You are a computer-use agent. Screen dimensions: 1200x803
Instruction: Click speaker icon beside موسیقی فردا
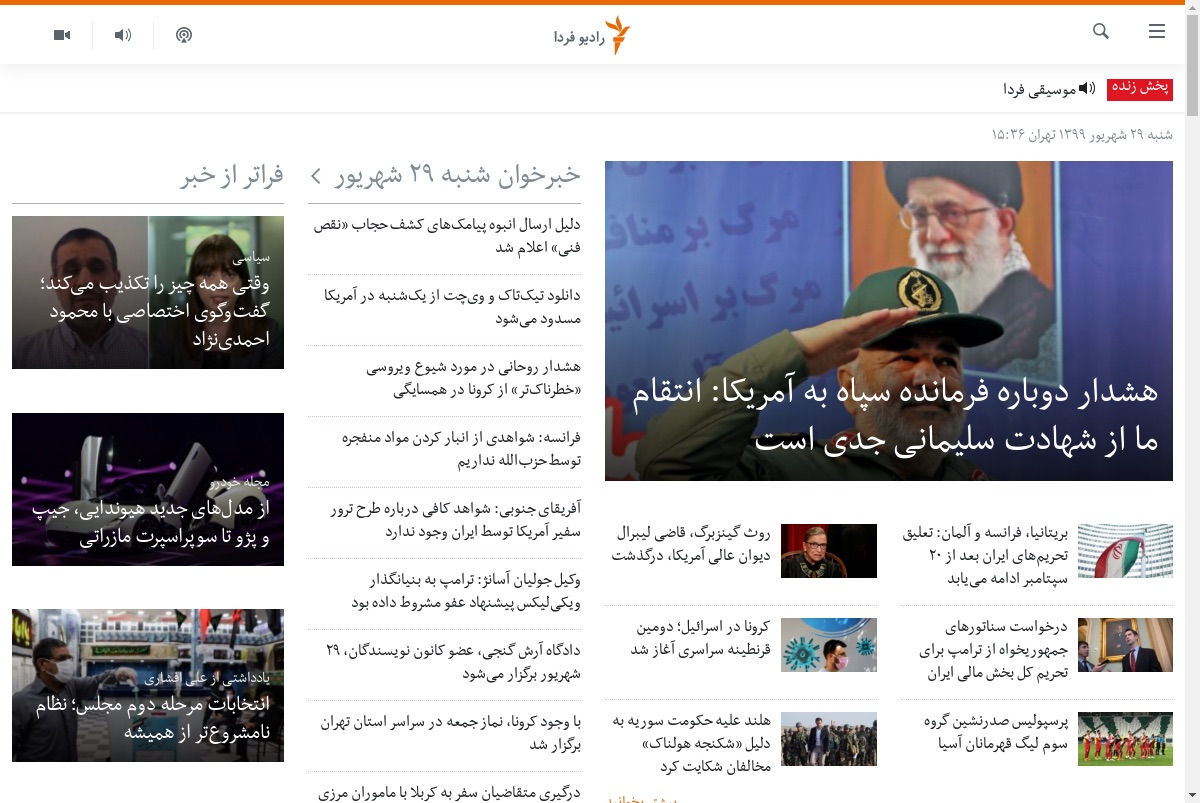(x=1086, y=89)
